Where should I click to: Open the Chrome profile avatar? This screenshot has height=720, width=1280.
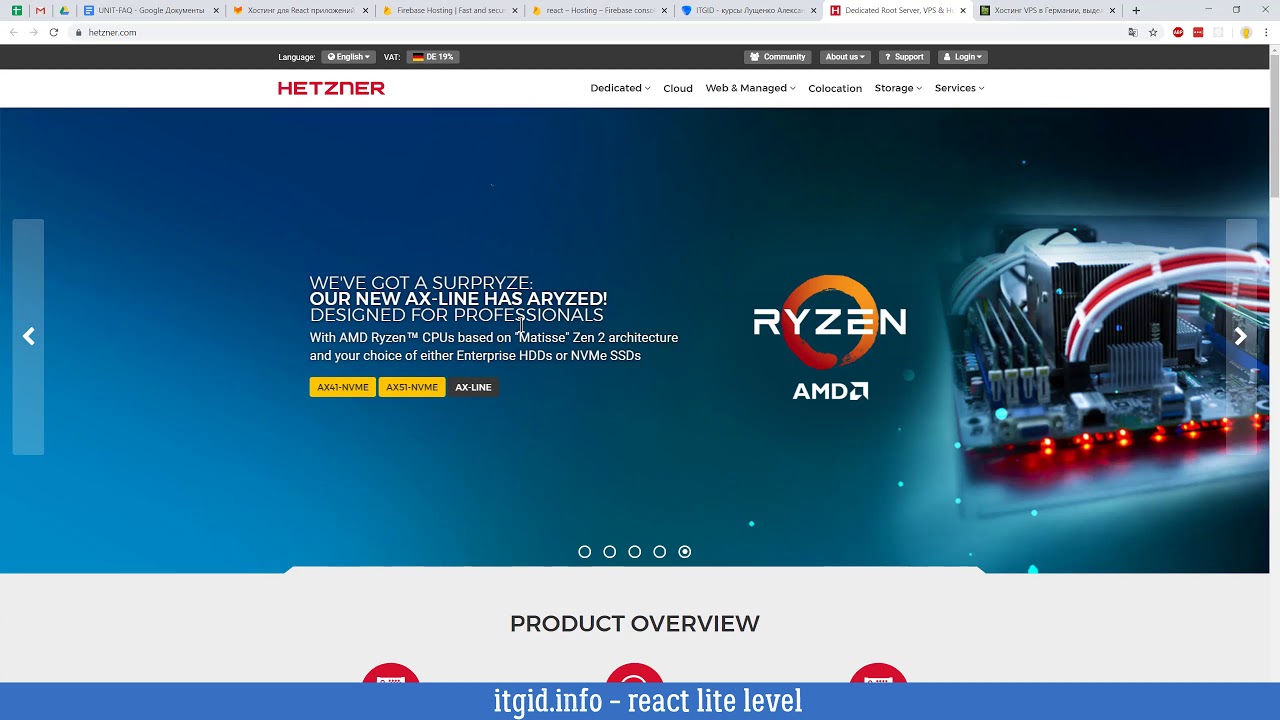[1246, 32]
